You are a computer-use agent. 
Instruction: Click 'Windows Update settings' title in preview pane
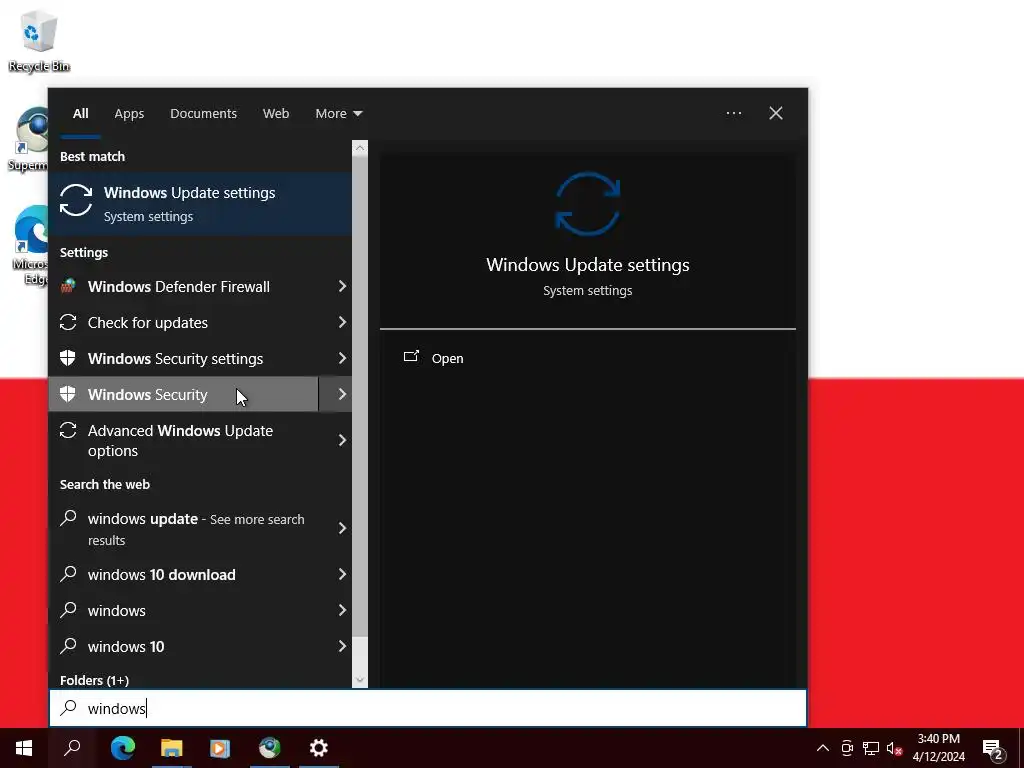click(x=588, y=264)
